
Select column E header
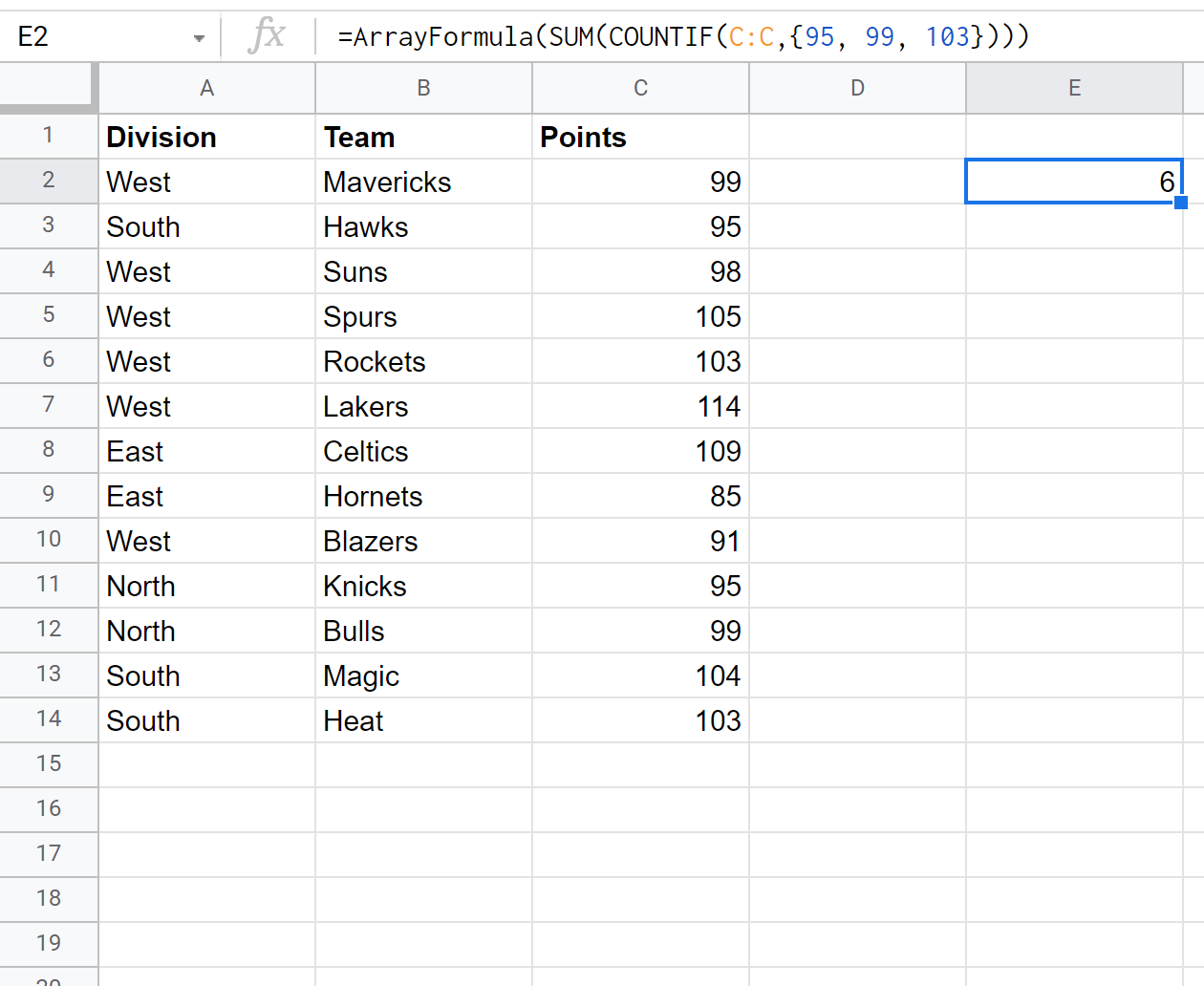[1074, 89]
